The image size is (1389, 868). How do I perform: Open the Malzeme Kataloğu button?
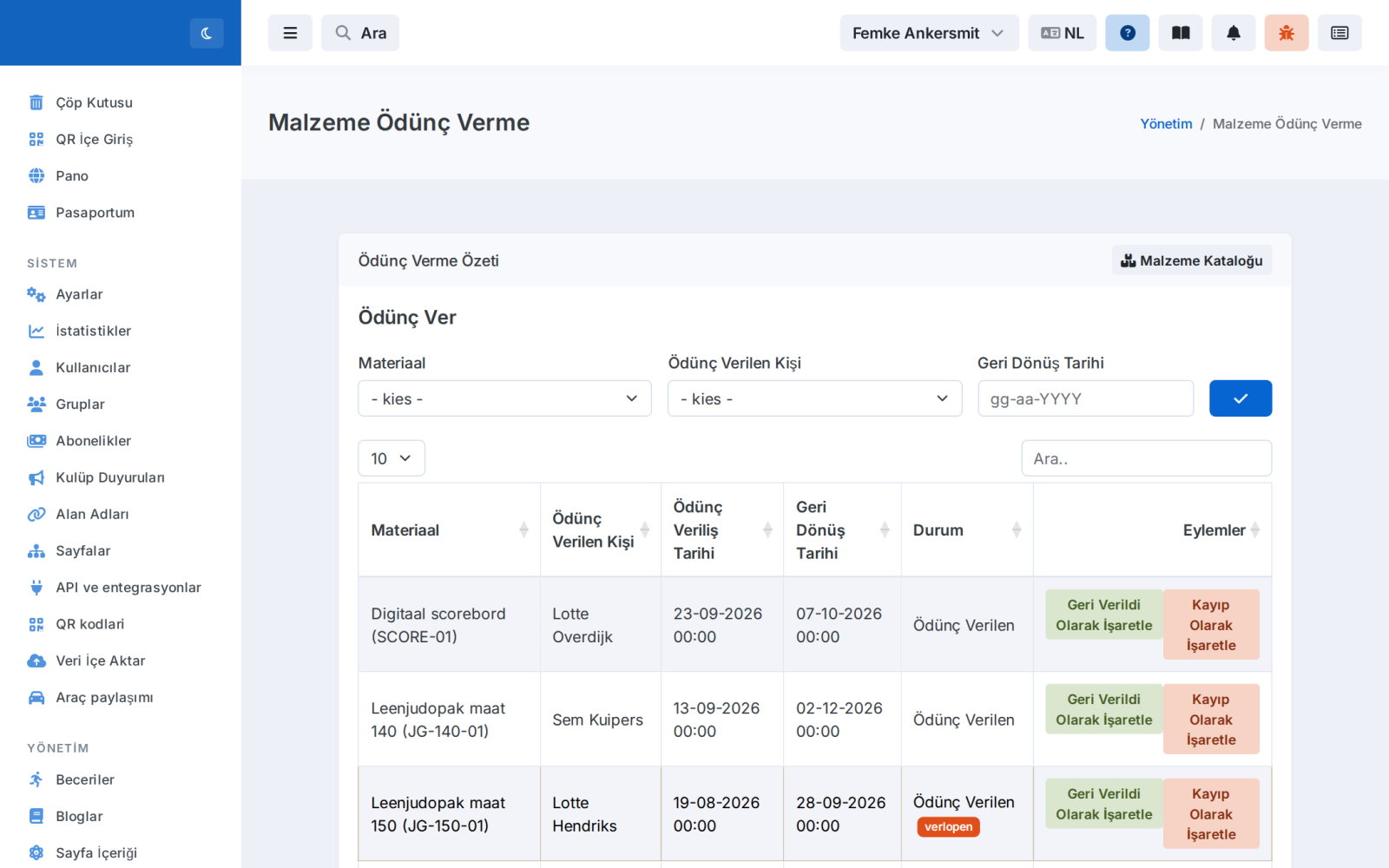click(1192, 260)
